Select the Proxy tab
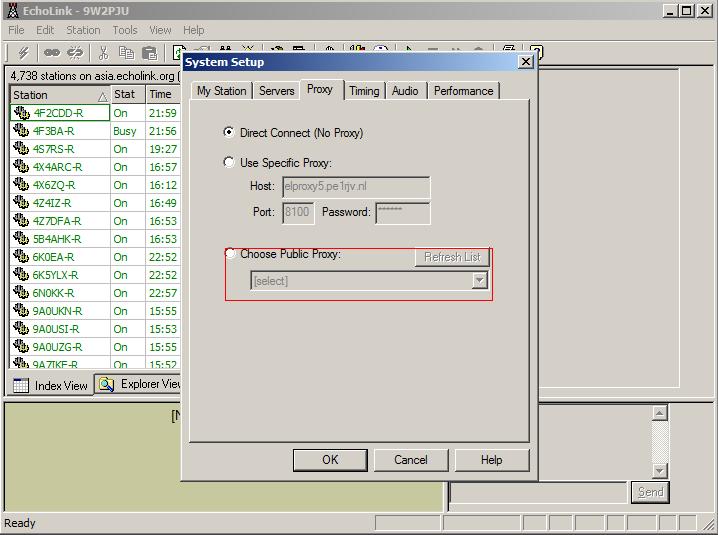 click(x=320, y=89)
